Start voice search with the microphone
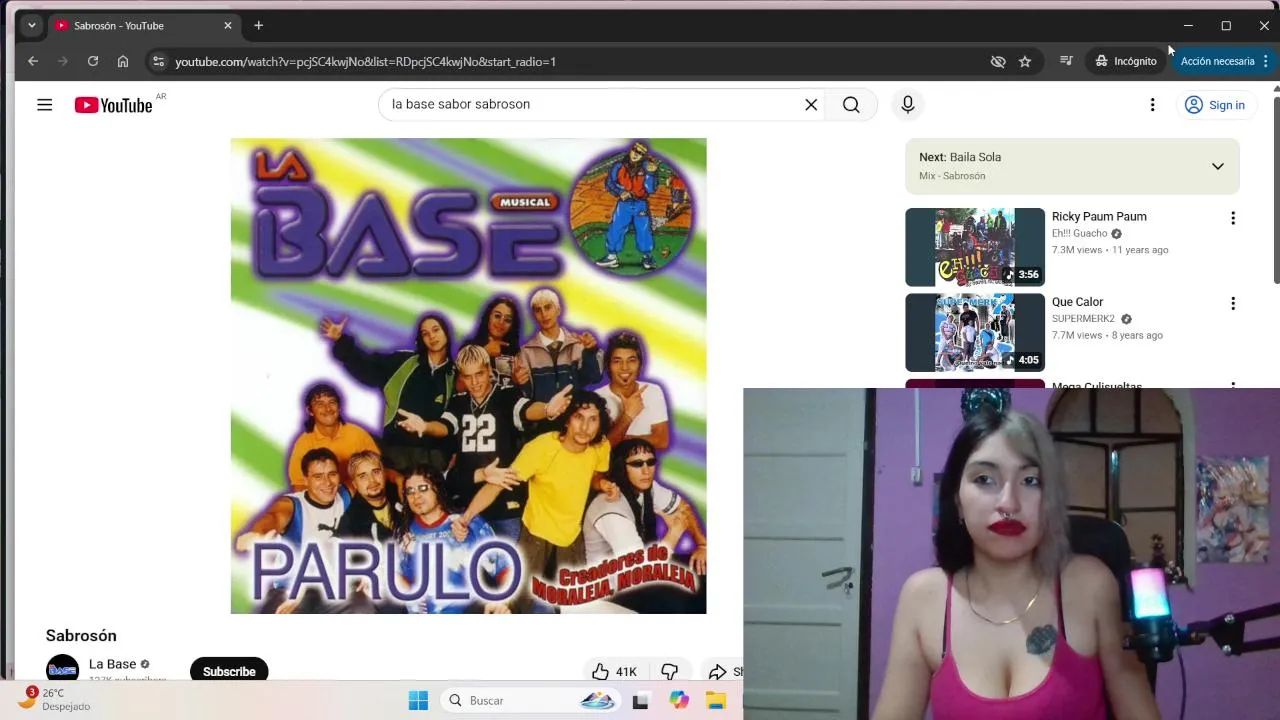Viewport: 1280px width, 720px height. (908, 104)
